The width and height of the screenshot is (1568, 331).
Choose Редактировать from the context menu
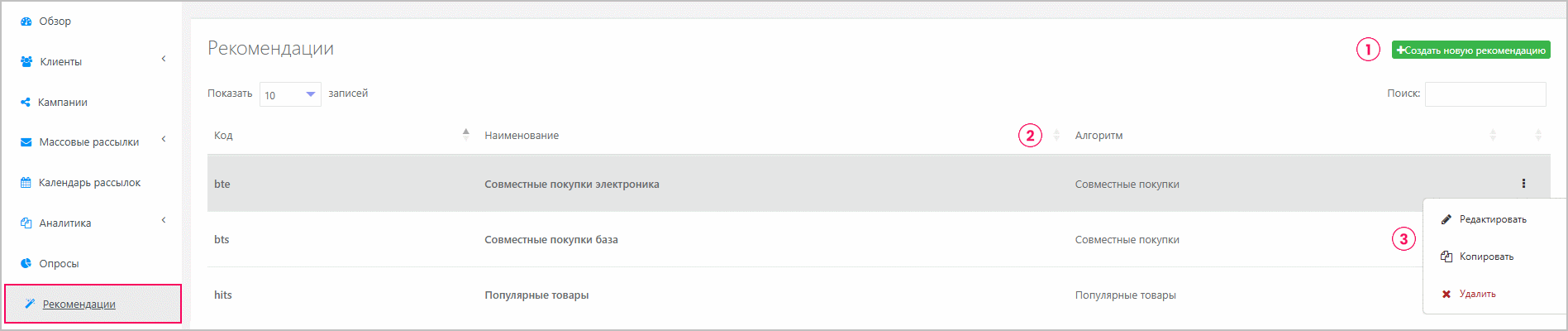click(1493, 219)
